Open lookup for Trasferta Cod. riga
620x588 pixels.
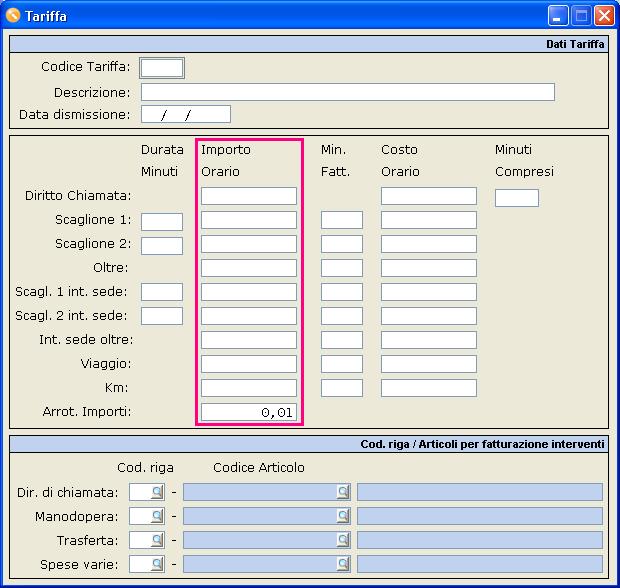coord(157,540)
